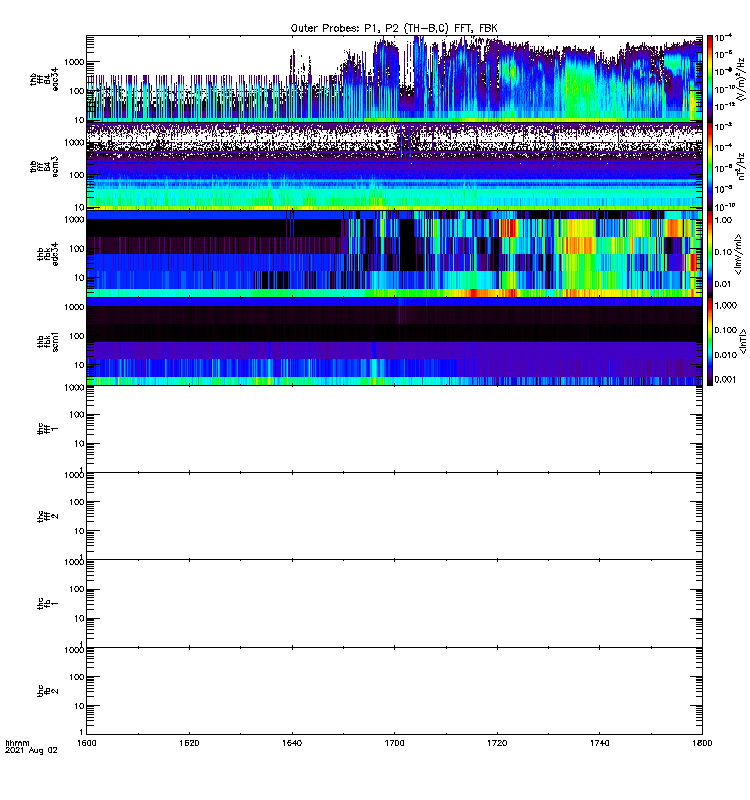Click the '100' y-tick of thc fb 2 panel

[77, 677]
